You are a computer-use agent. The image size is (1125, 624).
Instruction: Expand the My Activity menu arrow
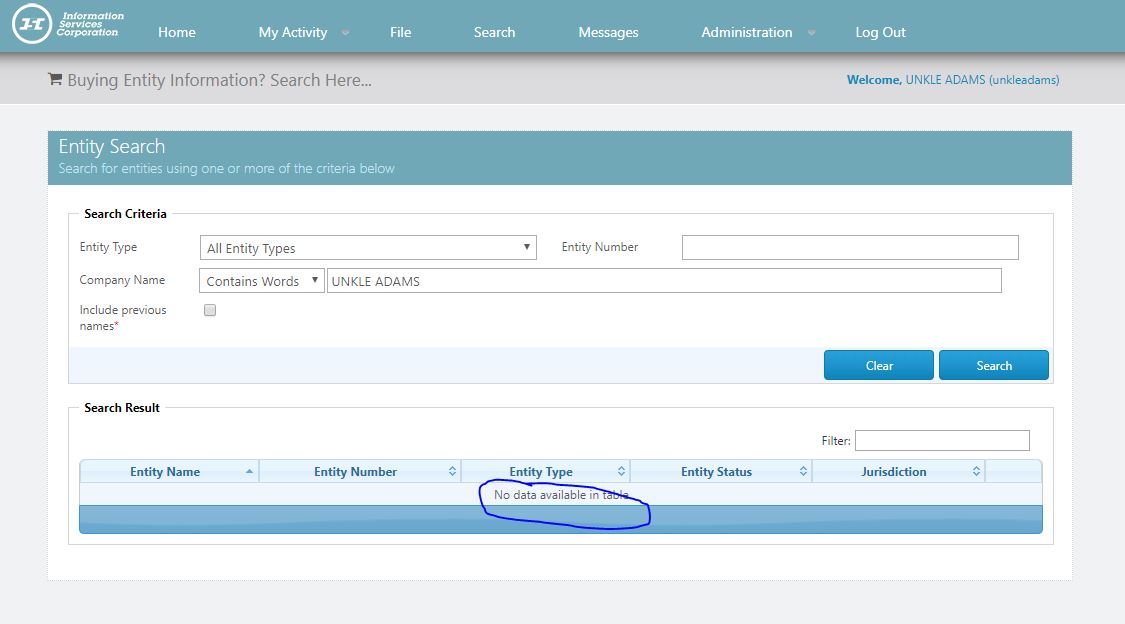pos(345,33)
